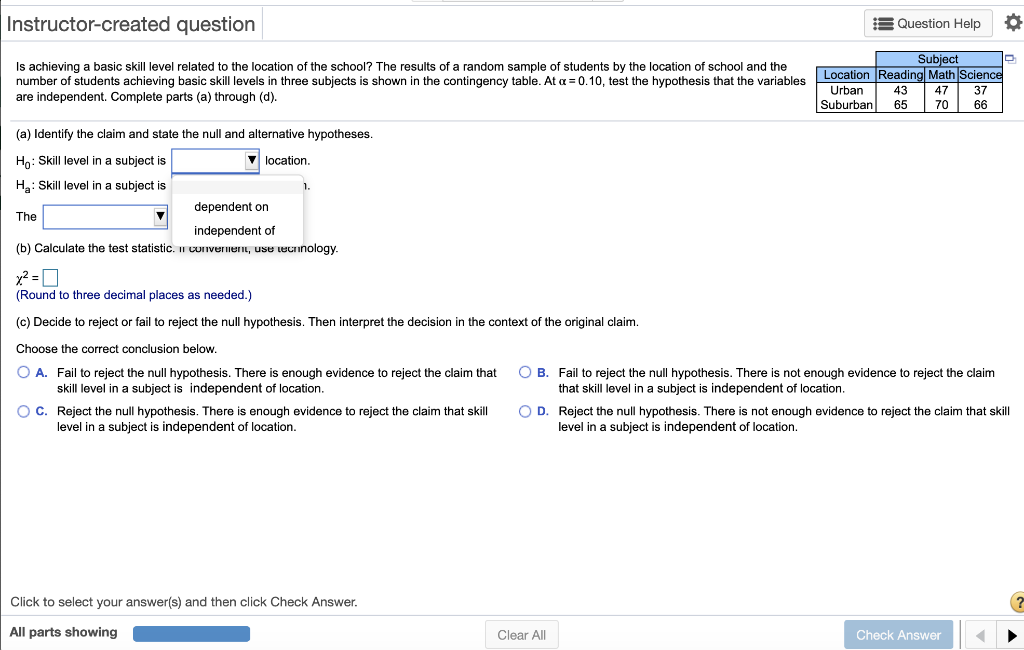Select answer choice A
The image size is (1024, 650).
pos(22,372)
